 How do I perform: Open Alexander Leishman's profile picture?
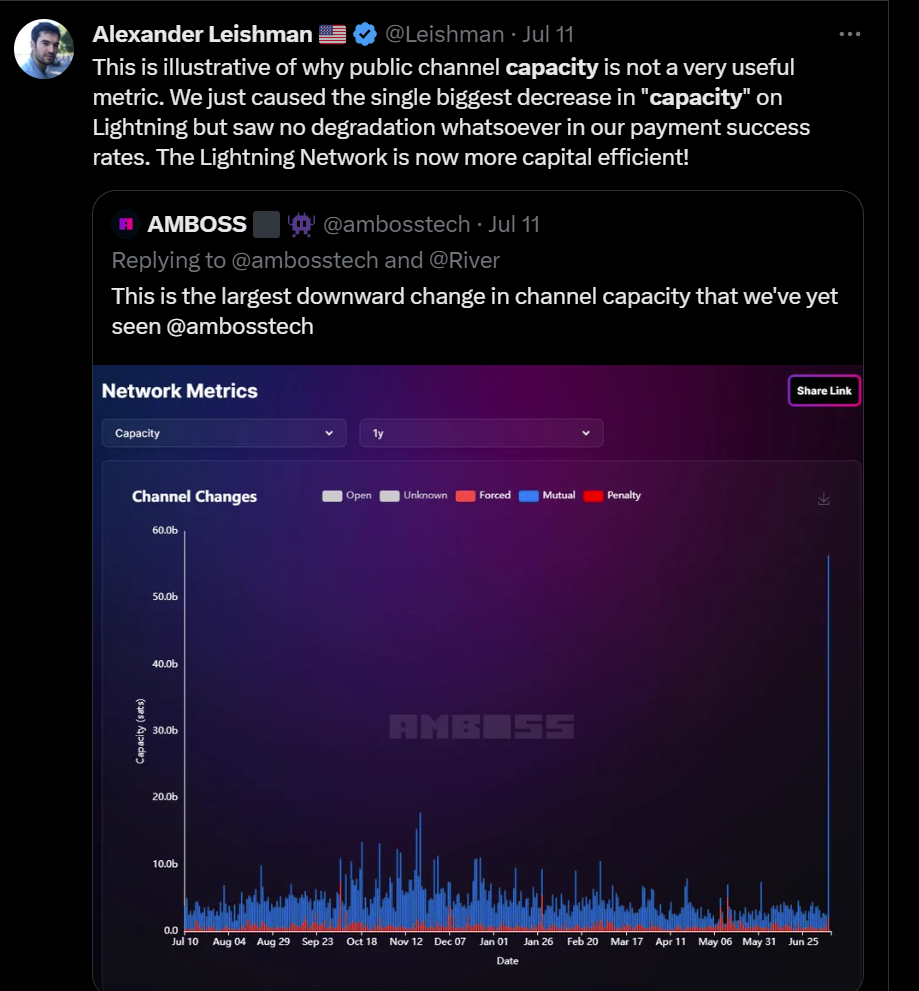[x=44, y=49]
